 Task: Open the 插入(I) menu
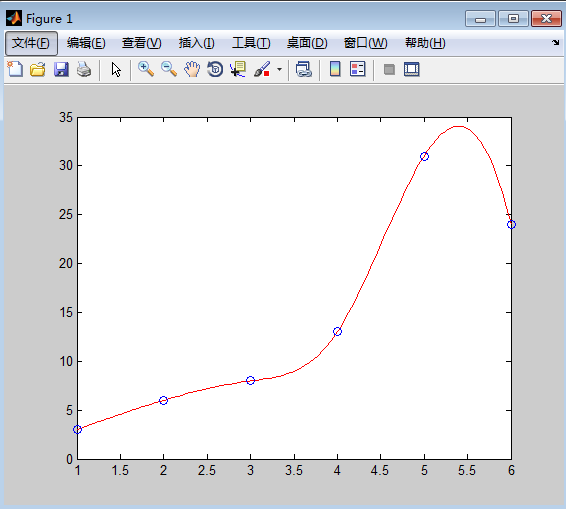click(x=196, y=43)
